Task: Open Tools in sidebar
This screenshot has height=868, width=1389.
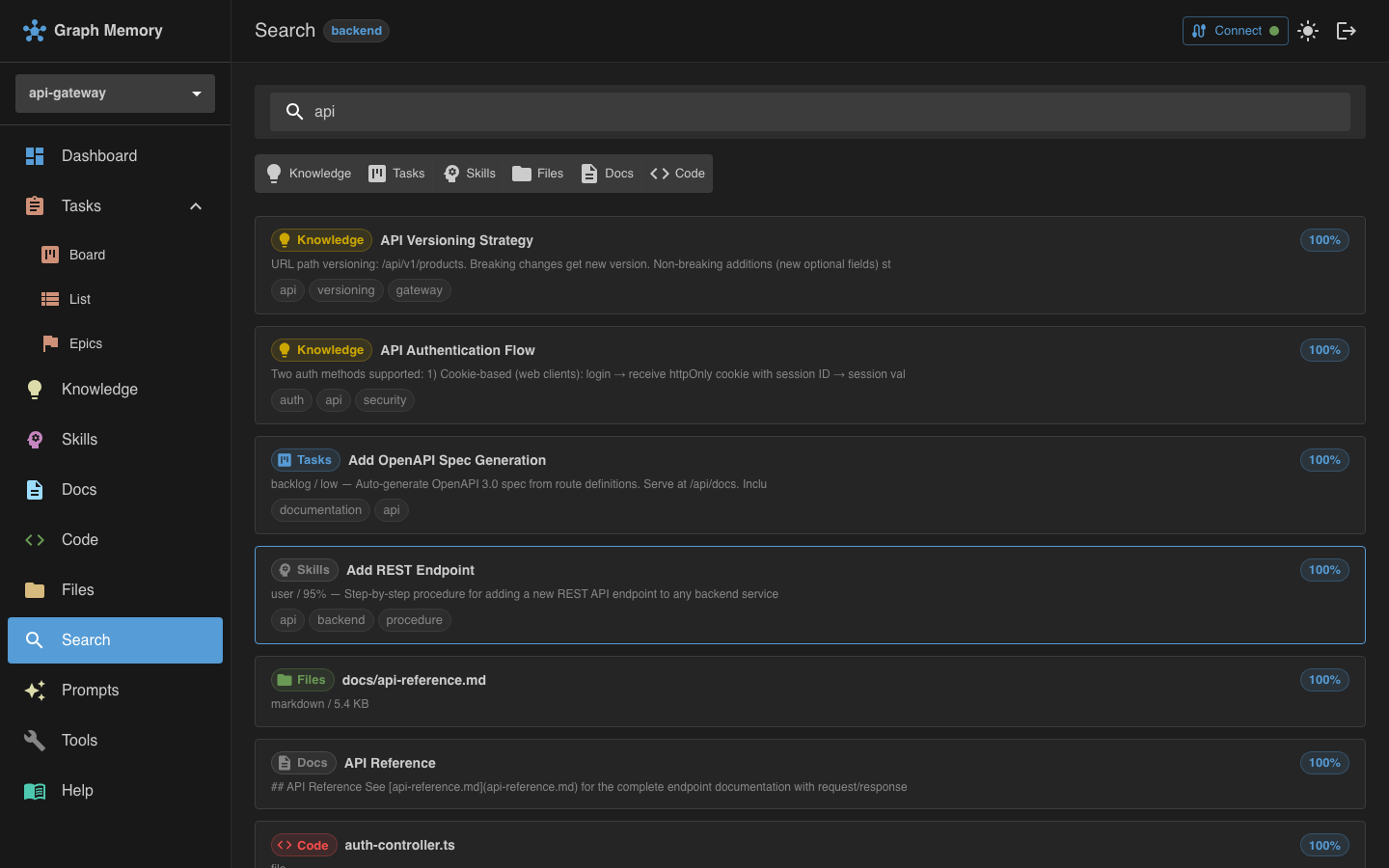Action: pyautogui.click(x=115, y=741)
